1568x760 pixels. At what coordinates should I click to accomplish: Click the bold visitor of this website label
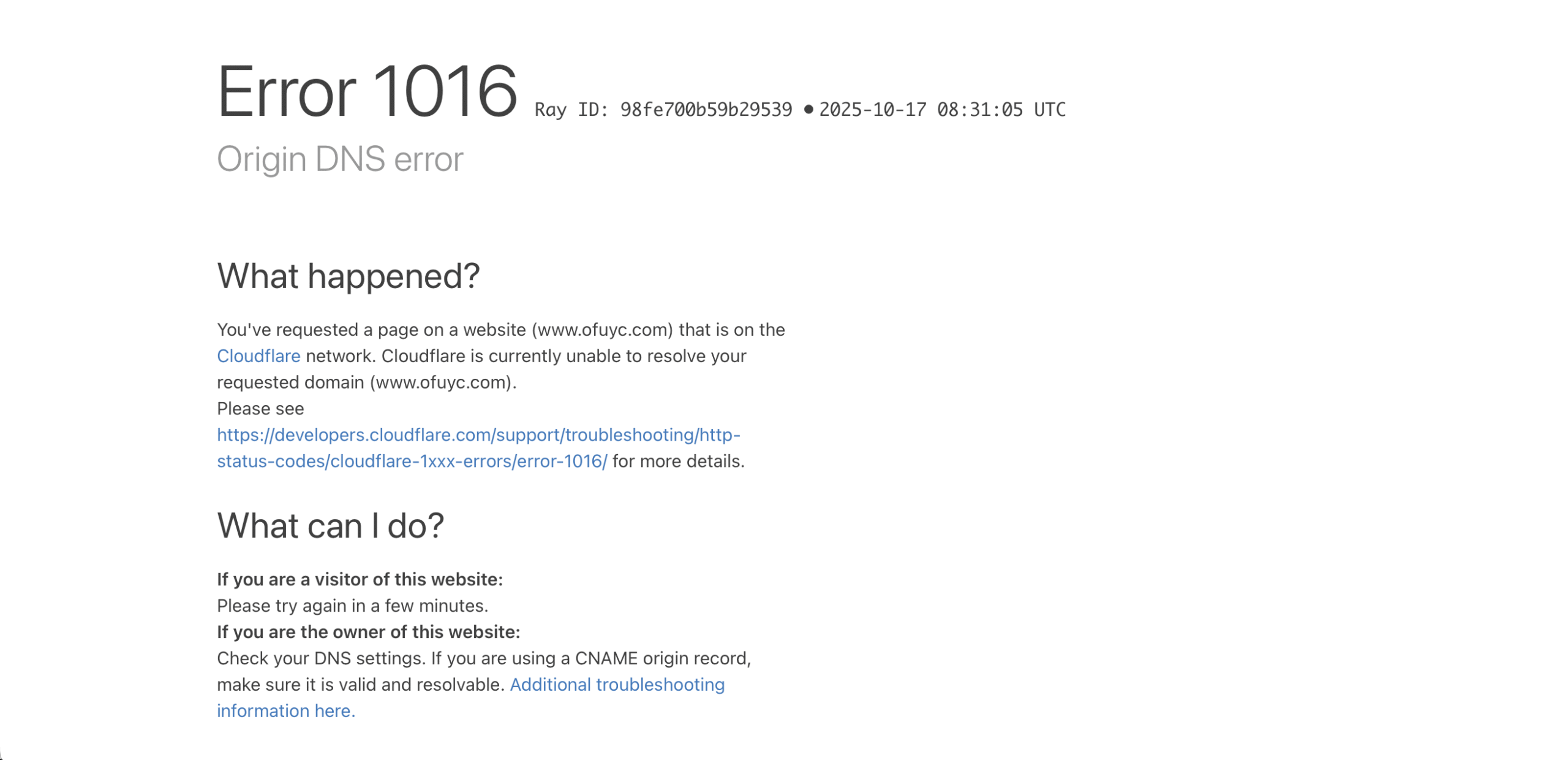tap(360, 580)
